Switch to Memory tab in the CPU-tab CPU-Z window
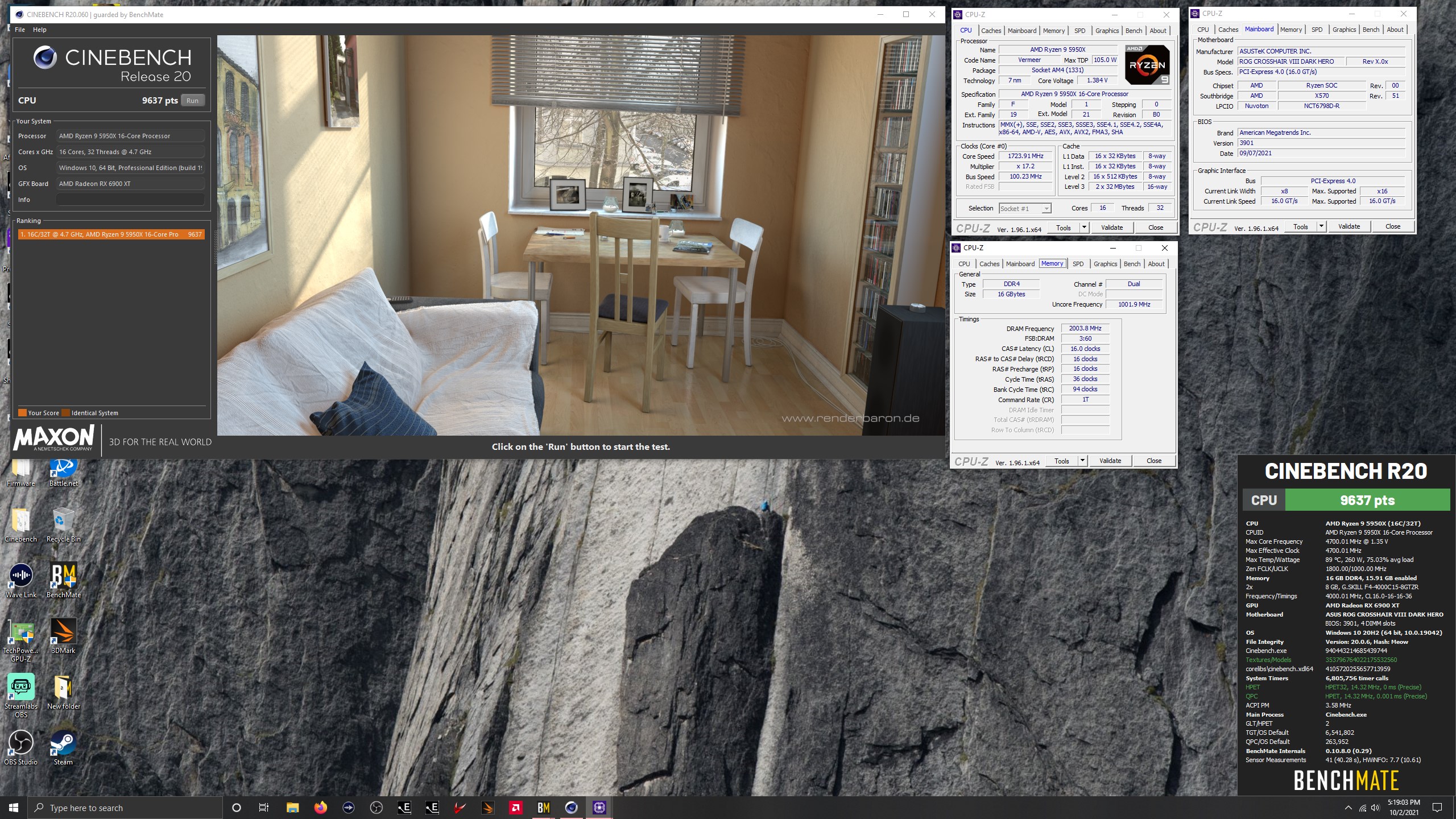1456x819 pixels. coord(1054,31)
